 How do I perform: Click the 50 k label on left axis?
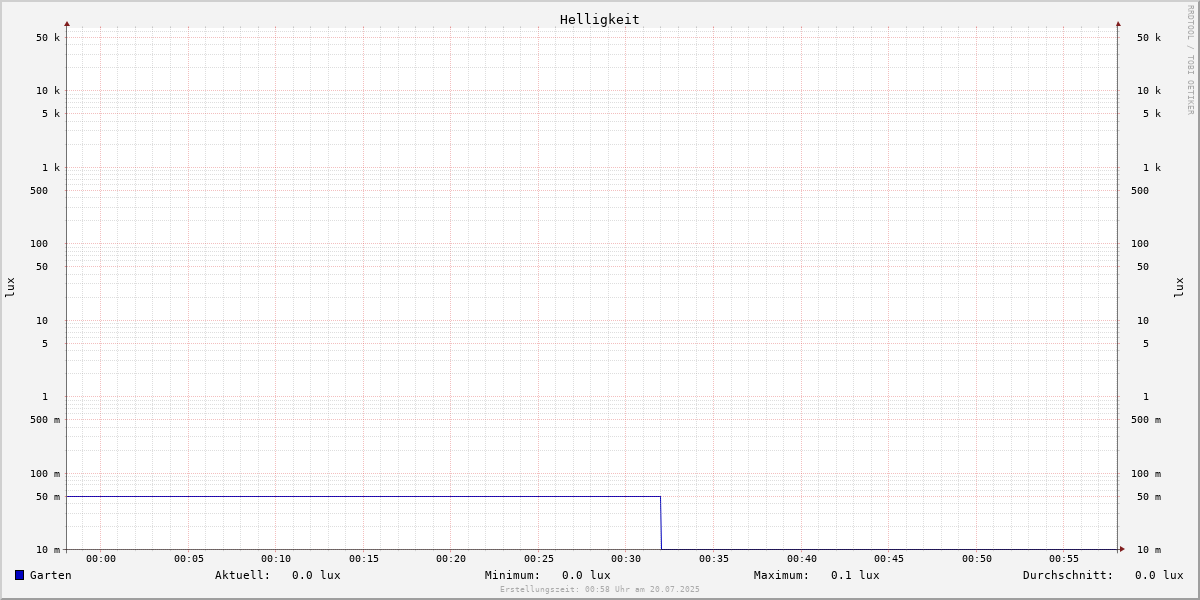[x=48, y=38]
